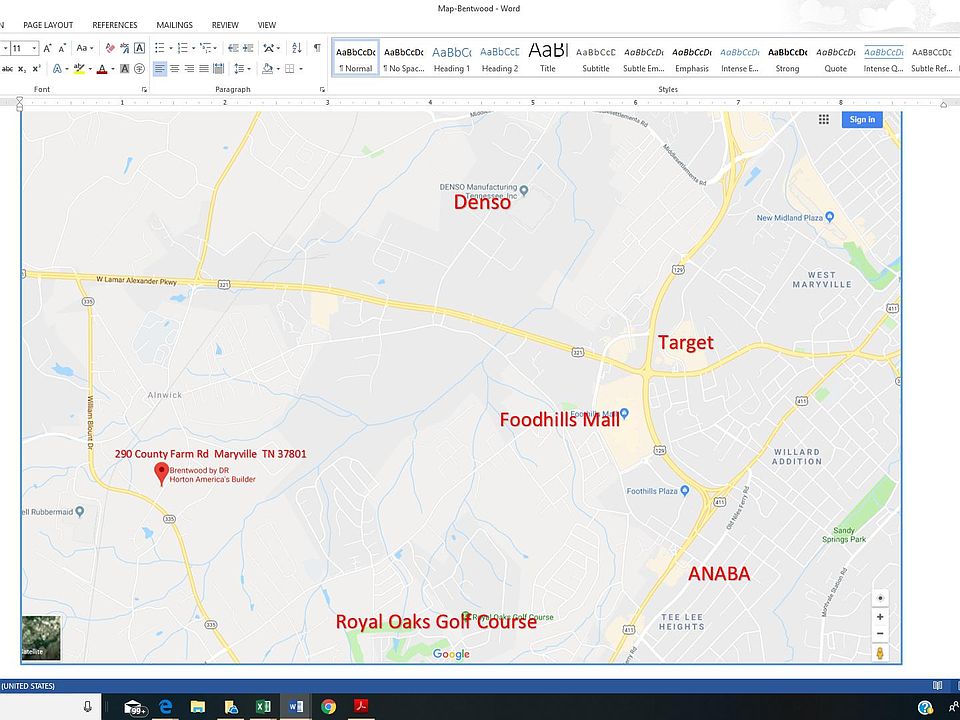Click the Sign in button on map
The height and width of the screenshot is (720, 960).
coord(862,119)
